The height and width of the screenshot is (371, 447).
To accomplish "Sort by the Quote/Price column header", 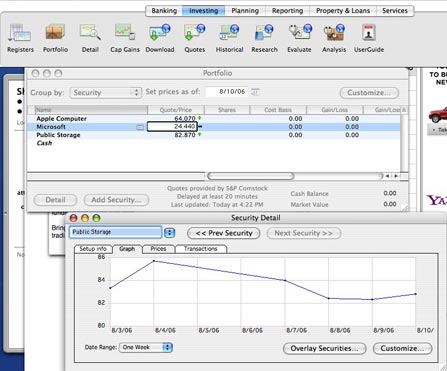I will click(176, 110).
